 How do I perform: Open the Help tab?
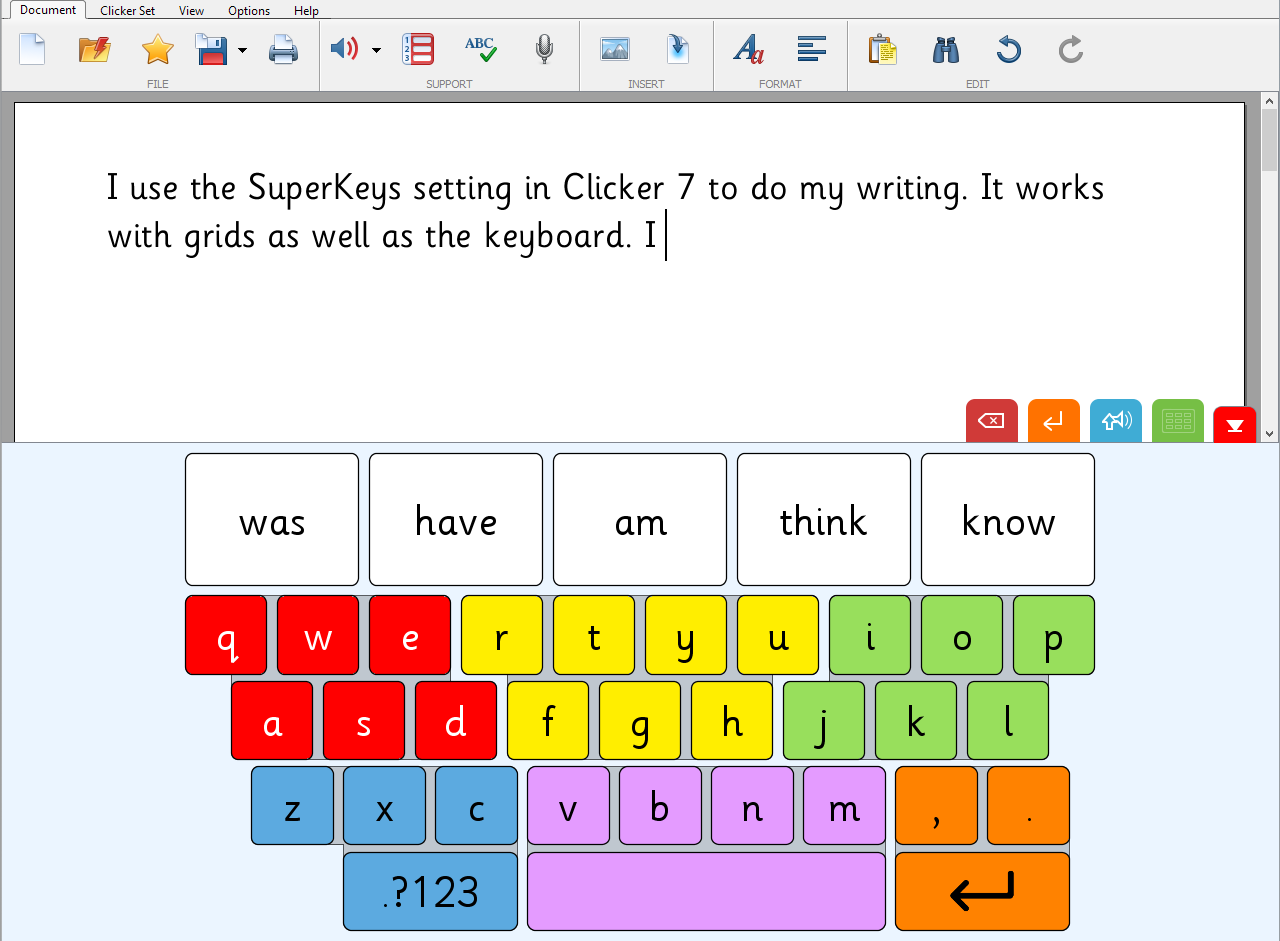[x=306, y=11]
